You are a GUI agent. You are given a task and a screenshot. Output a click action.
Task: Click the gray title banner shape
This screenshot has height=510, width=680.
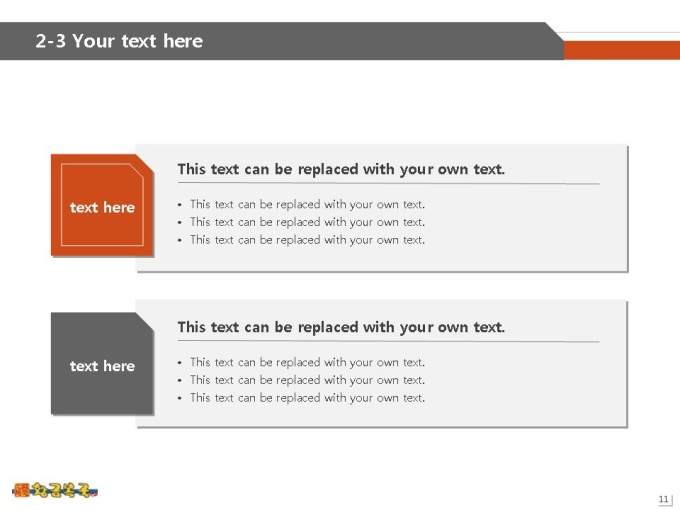(282, 41)
